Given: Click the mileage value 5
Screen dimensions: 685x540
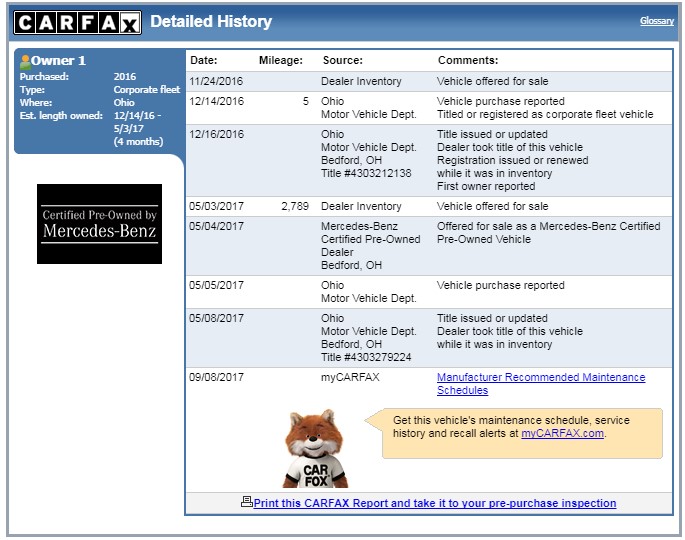Looking at the screenshot, I should [x=306, y=101].
